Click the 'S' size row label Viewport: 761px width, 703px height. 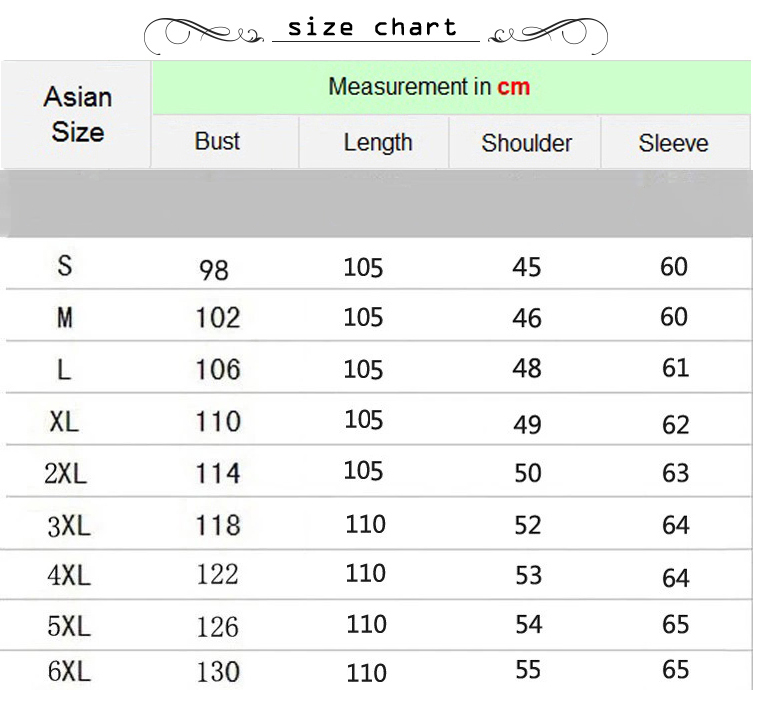click(x=65, y=266)
